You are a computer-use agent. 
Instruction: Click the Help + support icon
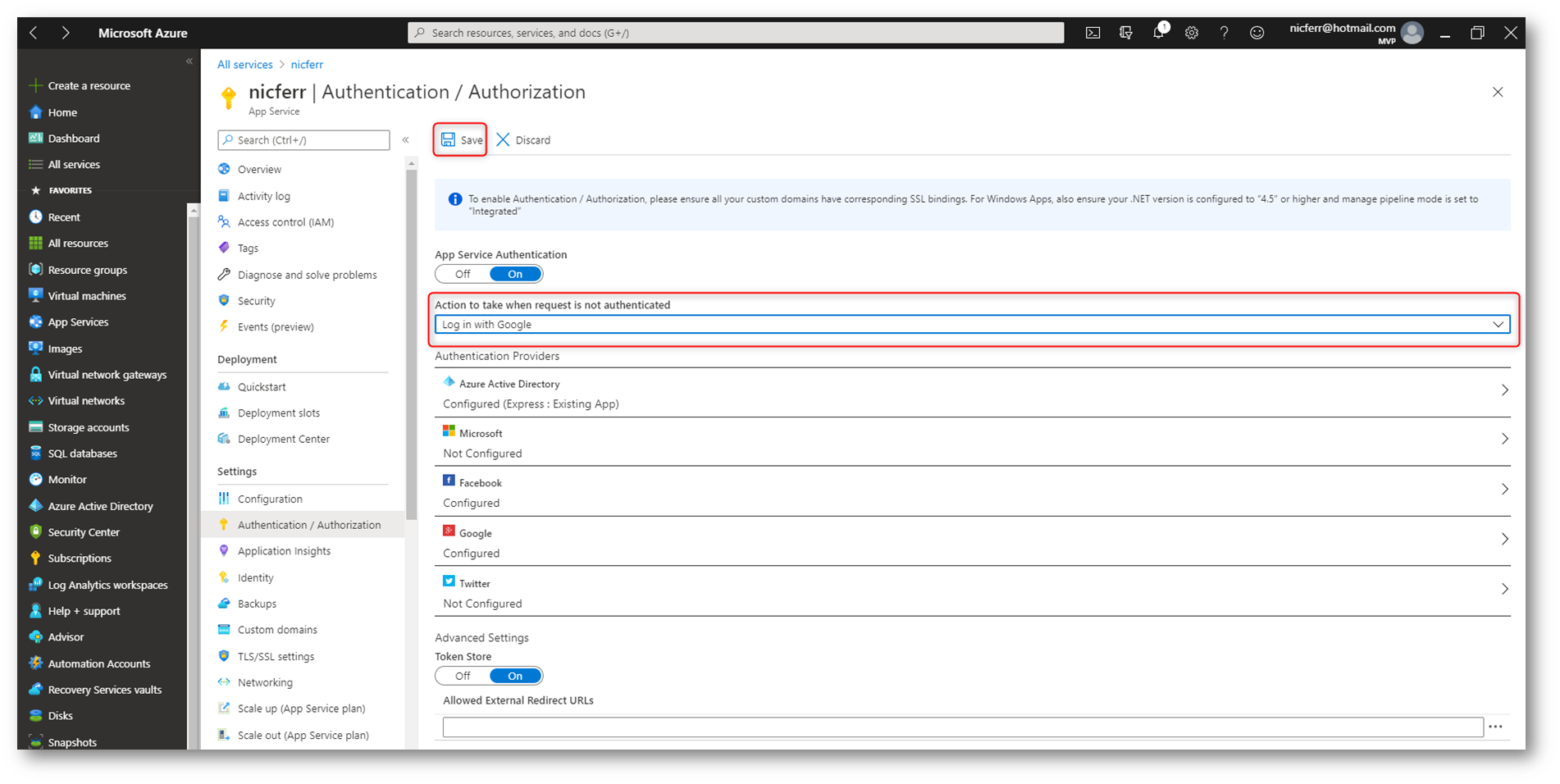pyautogui.click(x=35, y=611)
